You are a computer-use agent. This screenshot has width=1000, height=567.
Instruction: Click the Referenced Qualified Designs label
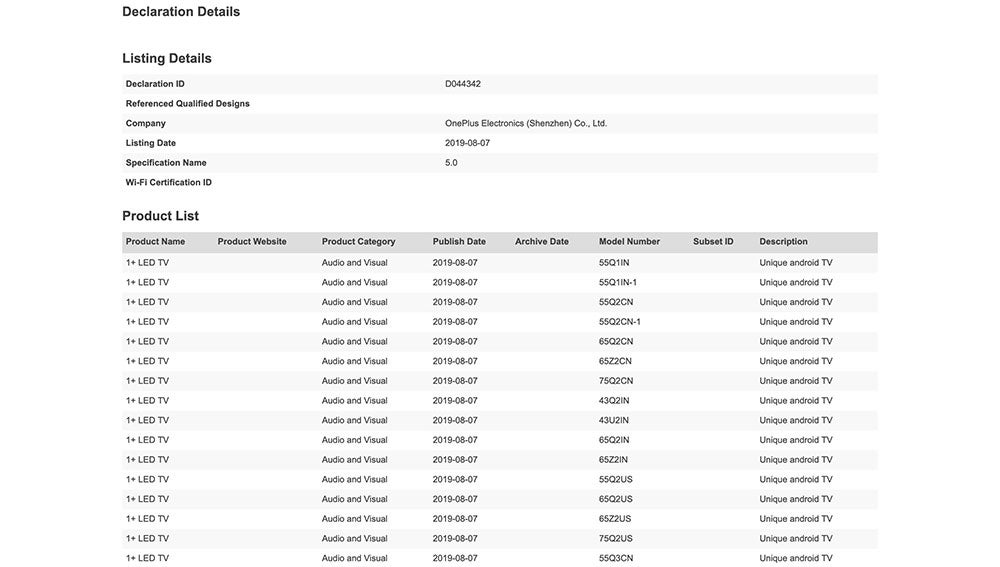188,104
